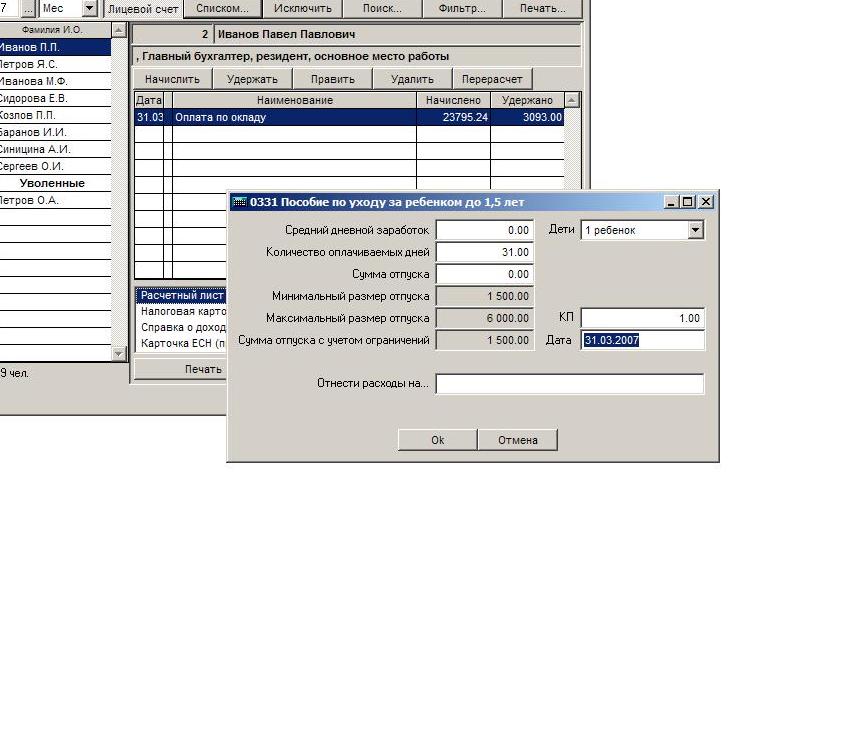Focus the Отнести расходы на... field

pyautogui.click(x=569, y=383)
